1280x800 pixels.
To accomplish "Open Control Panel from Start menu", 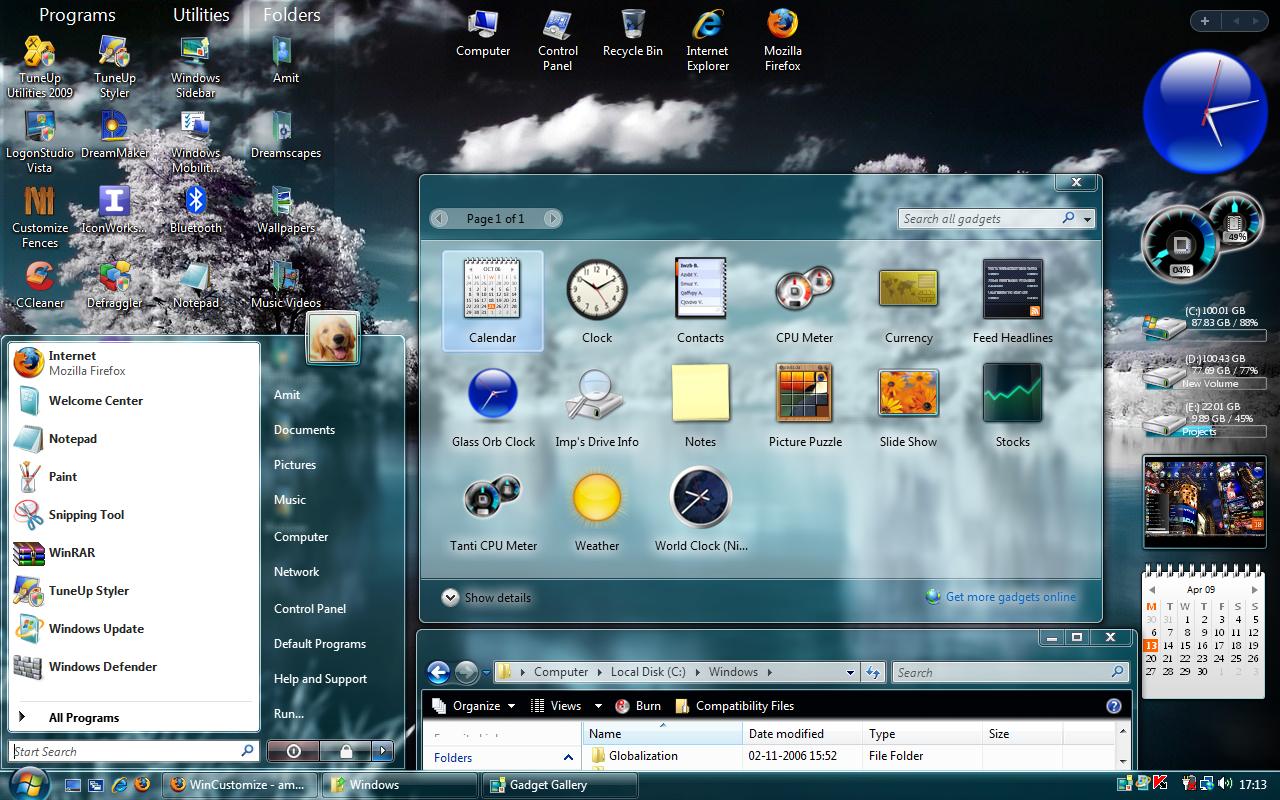I will pos(310,608).
